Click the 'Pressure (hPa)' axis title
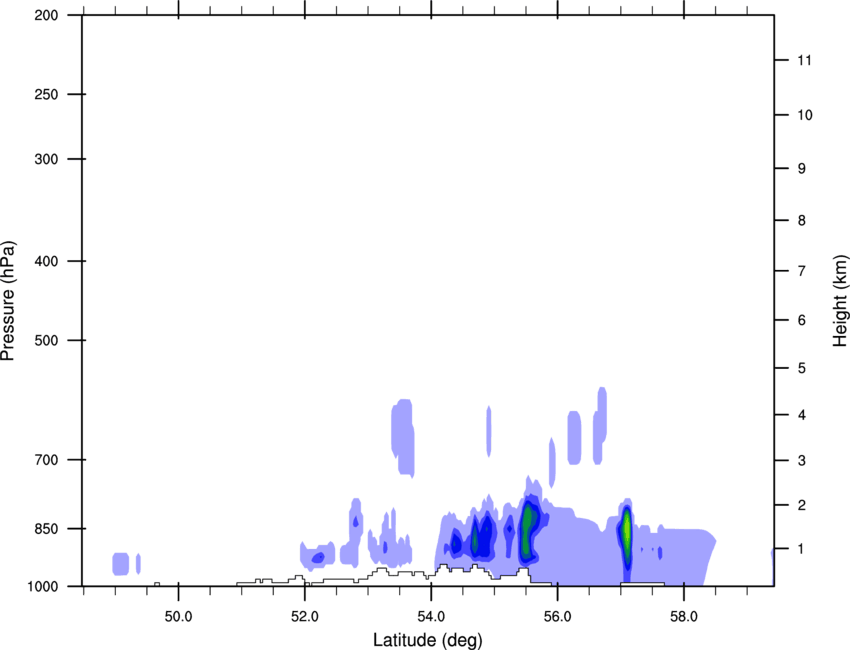This screenshot has width=850, height=650. [x=8, y=300]
